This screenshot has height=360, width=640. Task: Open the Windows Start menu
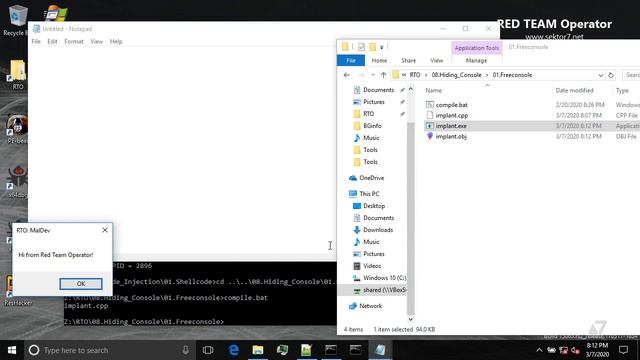[x=12, y=350]
